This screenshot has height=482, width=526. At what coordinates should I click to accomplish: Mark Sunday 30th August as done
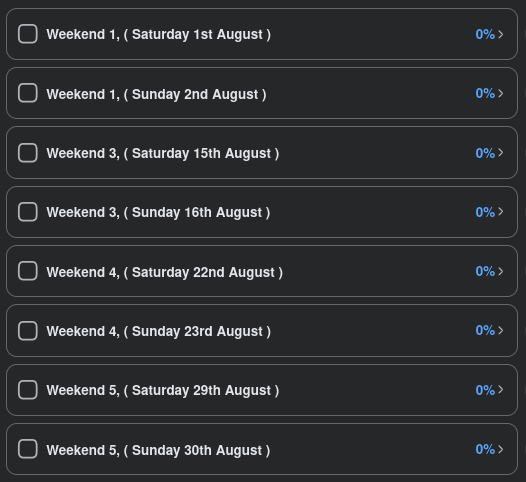coord(28,449)
